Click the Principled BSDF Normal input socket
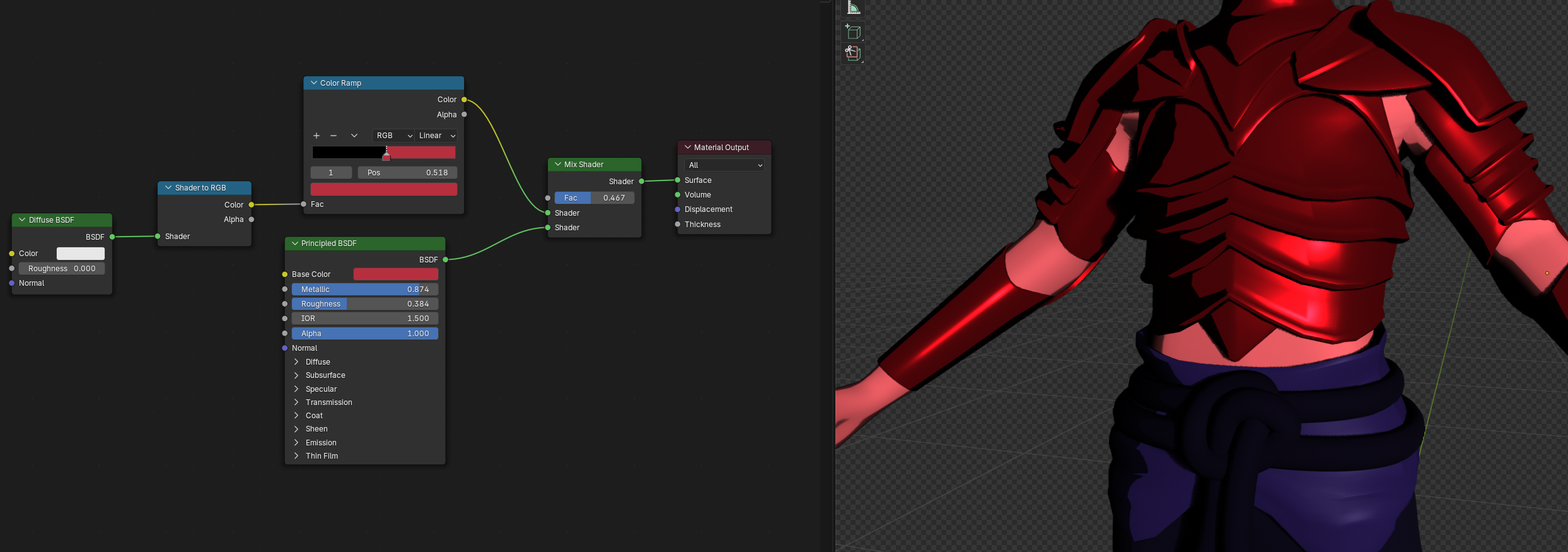Image resolution: width=1568 pixels, height=552 pixels. [285, 348]
